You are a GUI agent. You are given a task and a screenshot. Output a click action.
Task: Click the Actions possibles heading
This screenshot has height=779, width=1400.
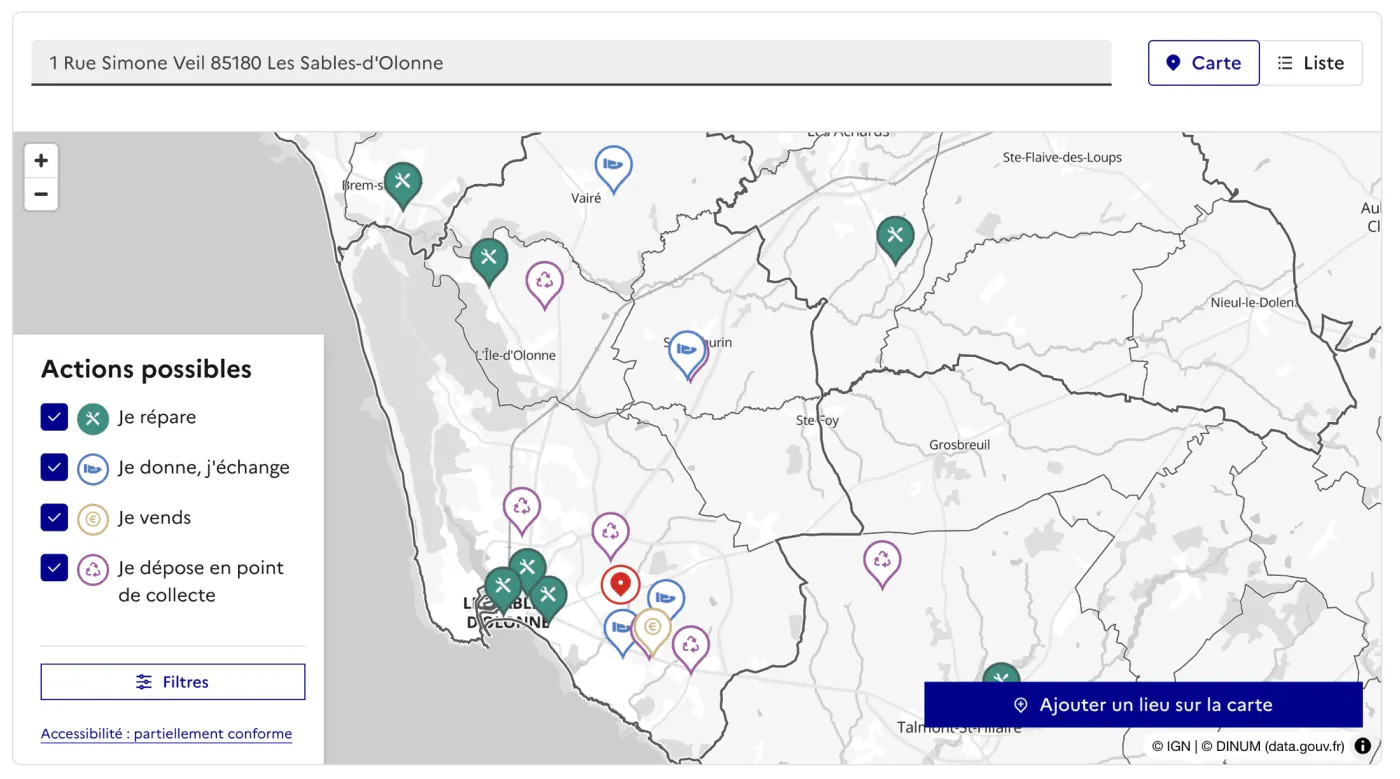pos(146,369)
